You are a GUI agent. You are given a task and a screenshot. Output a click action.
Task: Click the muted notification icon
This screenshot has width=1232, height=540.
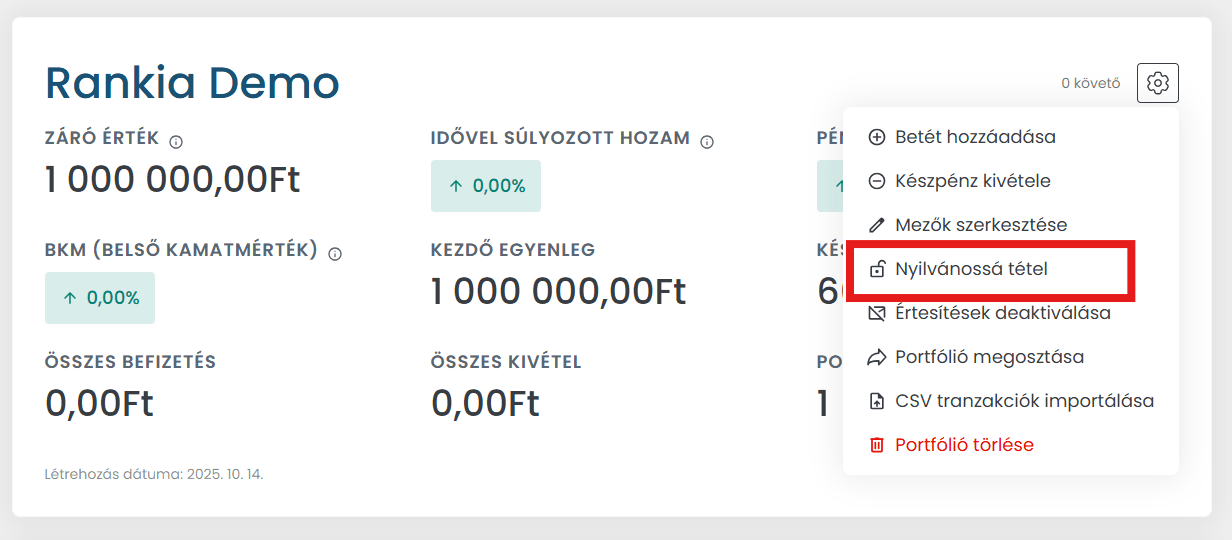click(877, 313)
